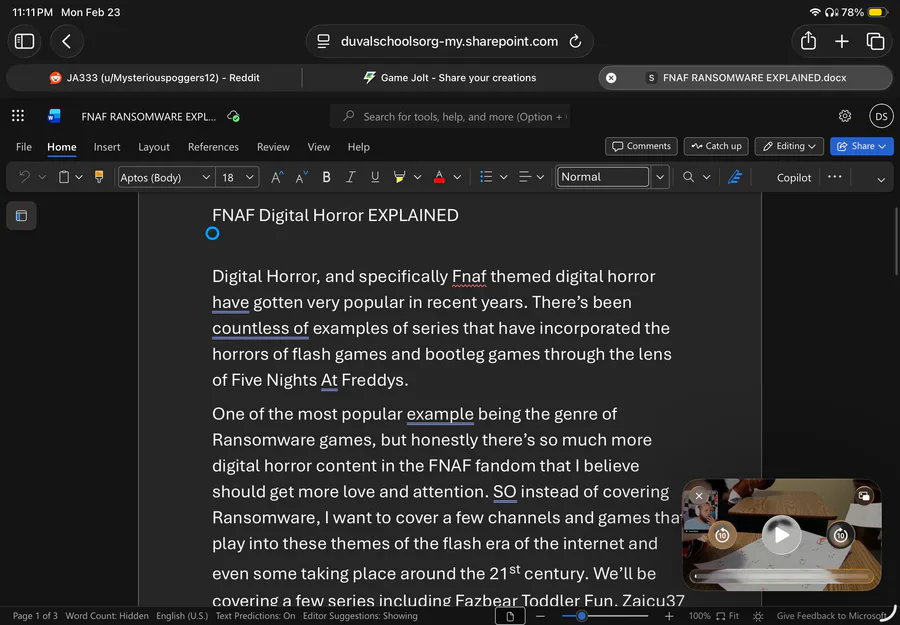Adjust the zoom slider in status bar

click(604, 616)
